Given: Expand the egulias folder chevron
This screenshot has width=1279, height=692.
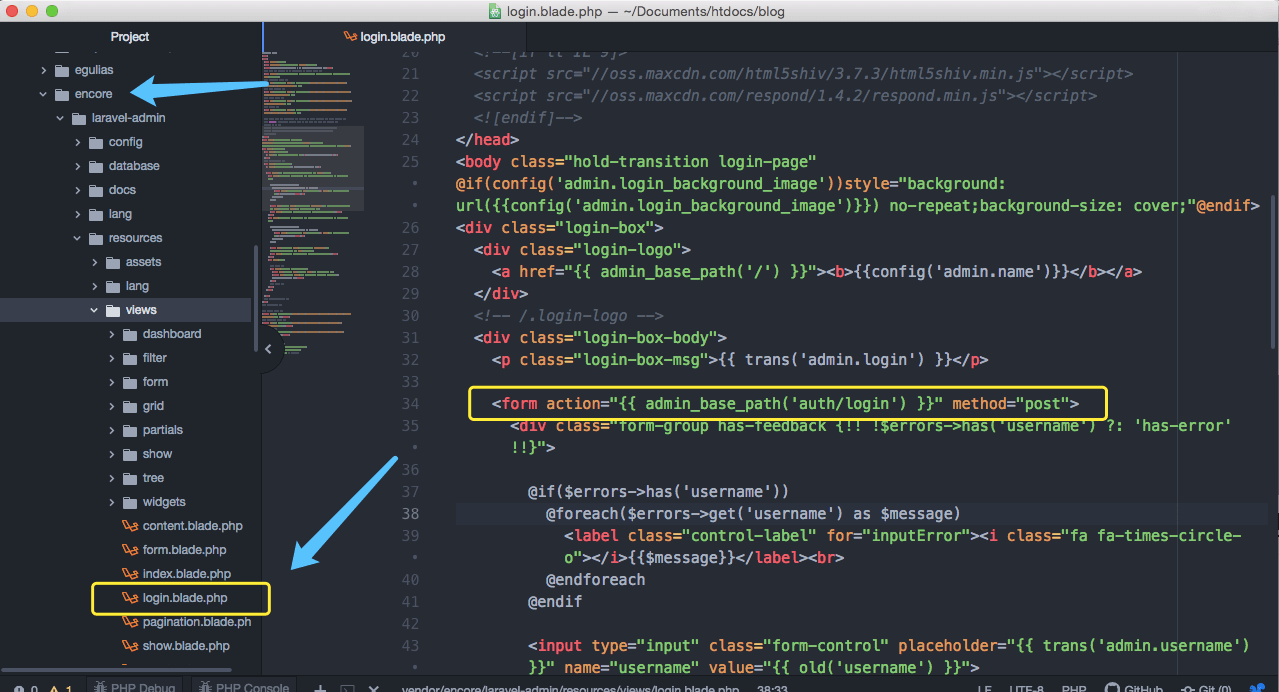Looking at the screenshot, I should click(x=43, y=70).
